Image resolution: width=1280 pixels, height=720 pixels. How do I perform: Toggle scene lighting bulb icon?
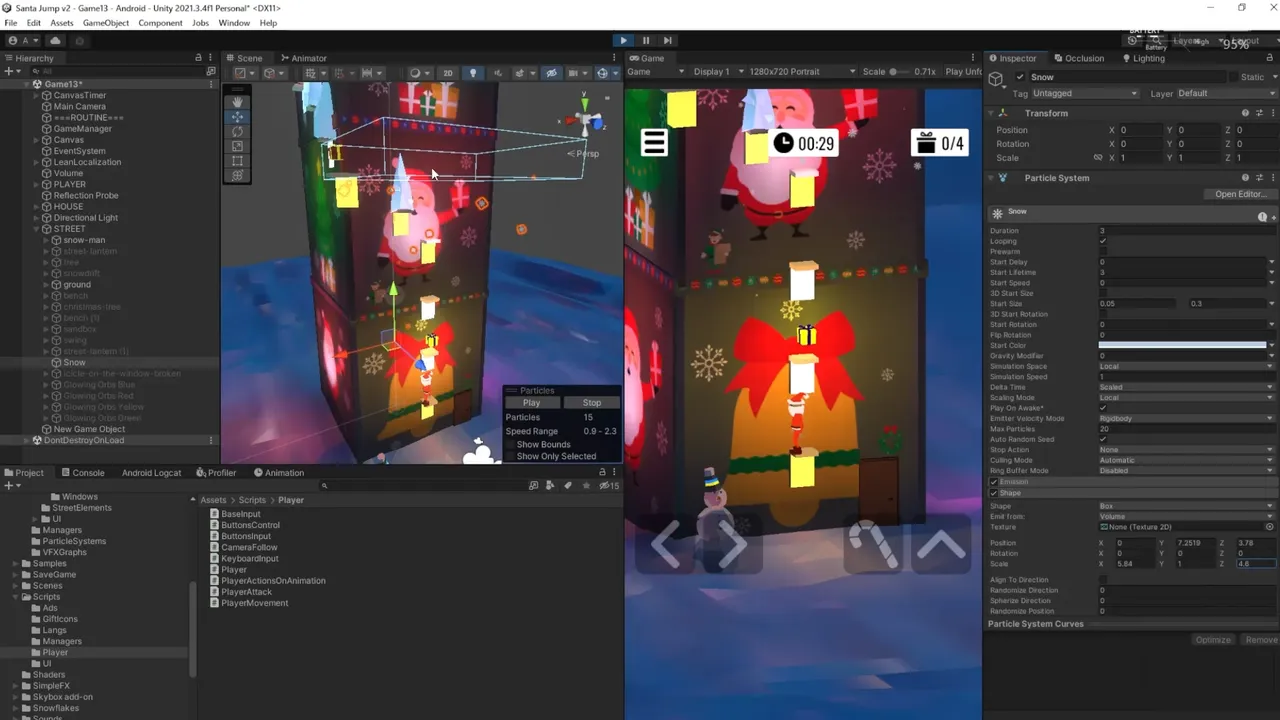click(x=473, y=73)
